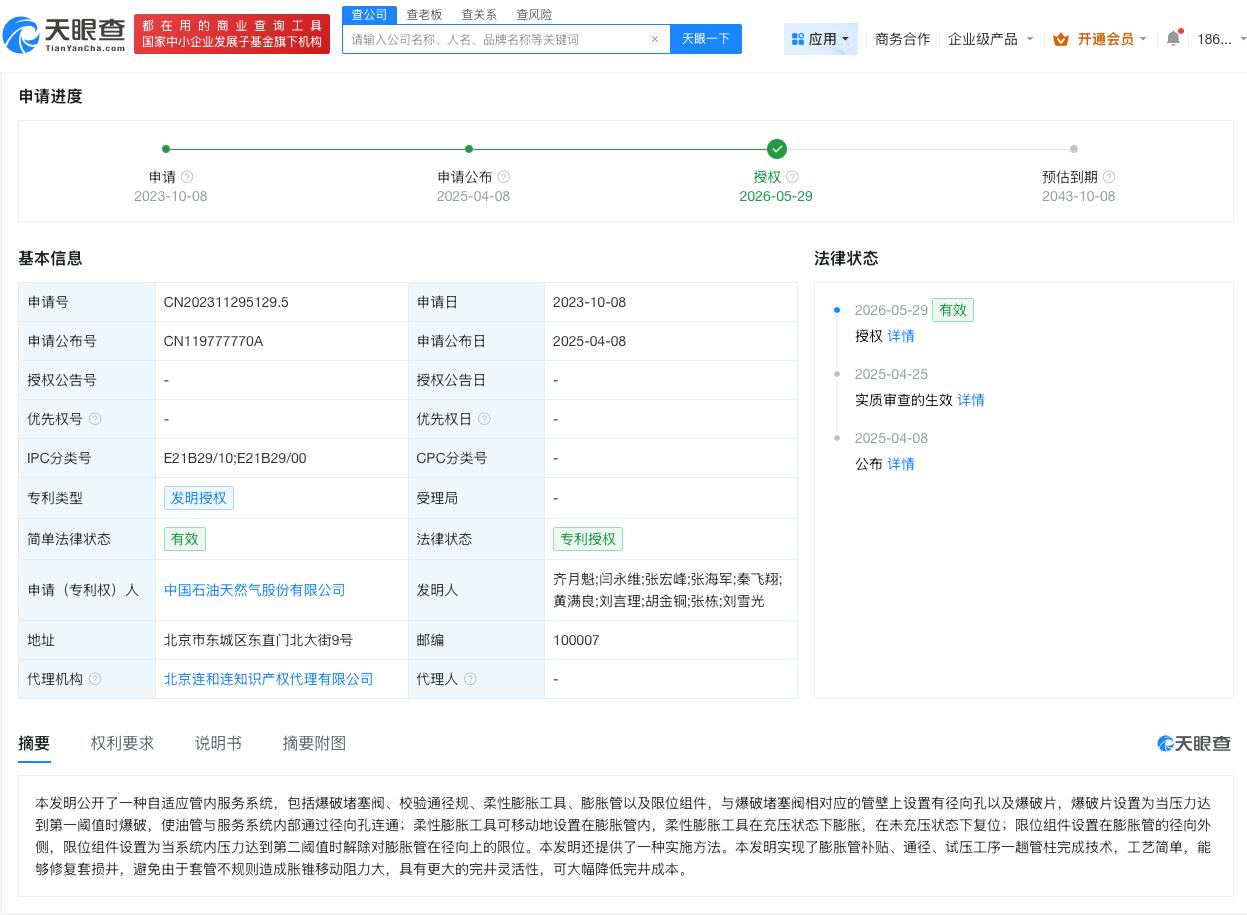
Task: Click the crown icon next to 开通会员
Action: [x=1061, y=39]
